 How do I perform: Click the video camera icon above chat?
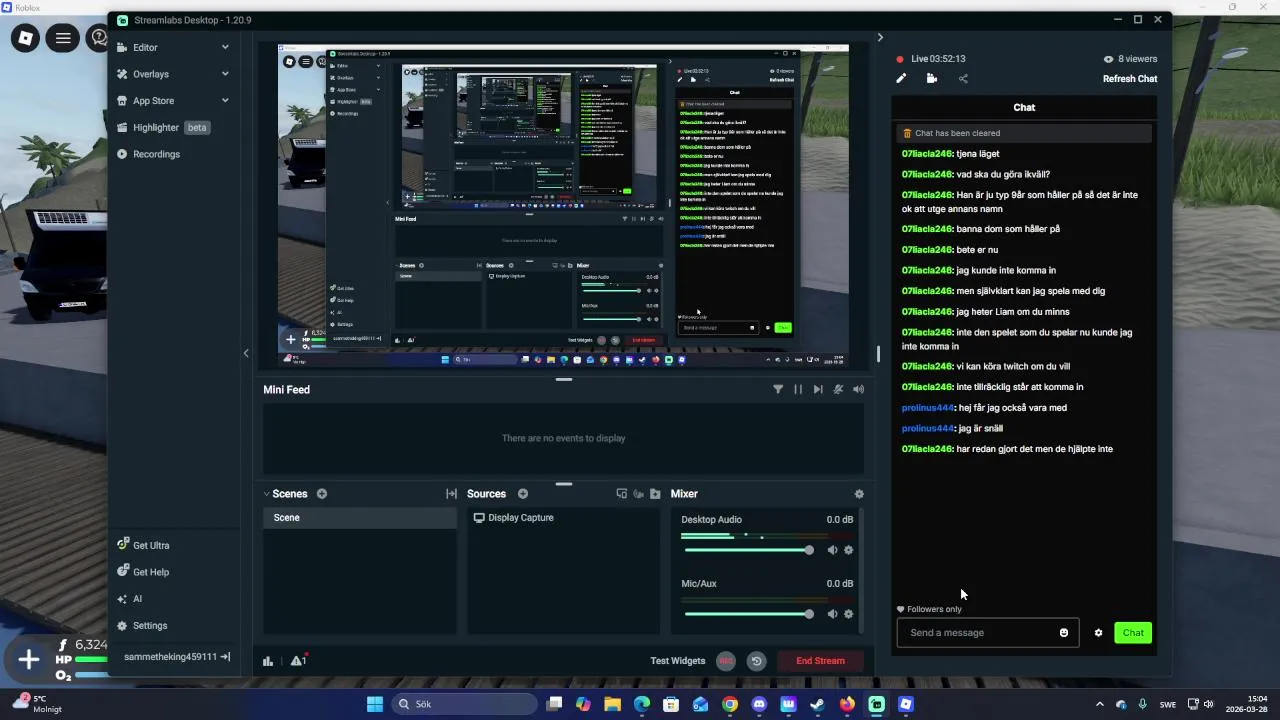click(x=932, y=79)
